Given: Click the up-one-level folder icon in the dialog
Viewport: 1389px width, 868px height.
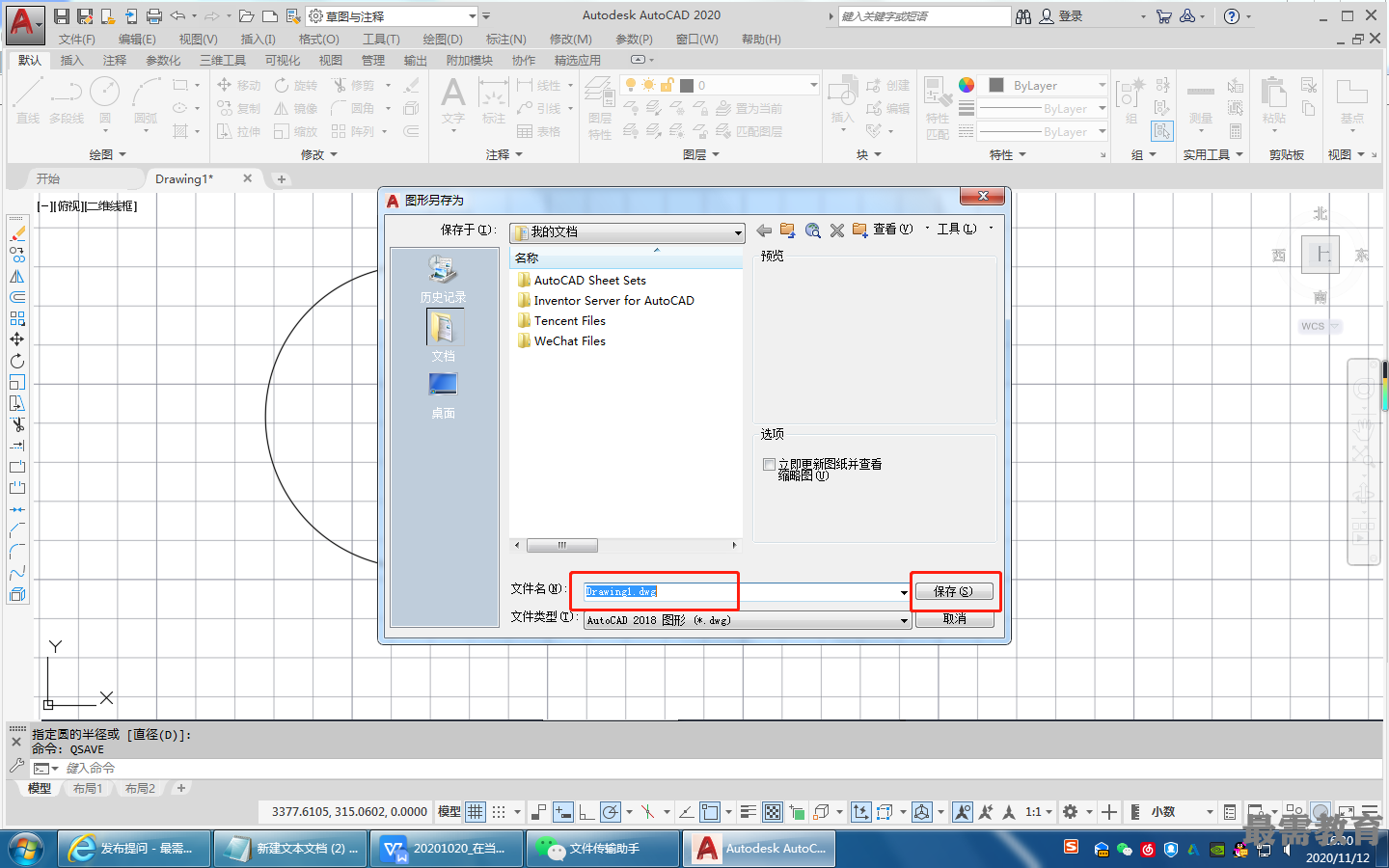Looking at the screenshot, I should coord(788,231).
